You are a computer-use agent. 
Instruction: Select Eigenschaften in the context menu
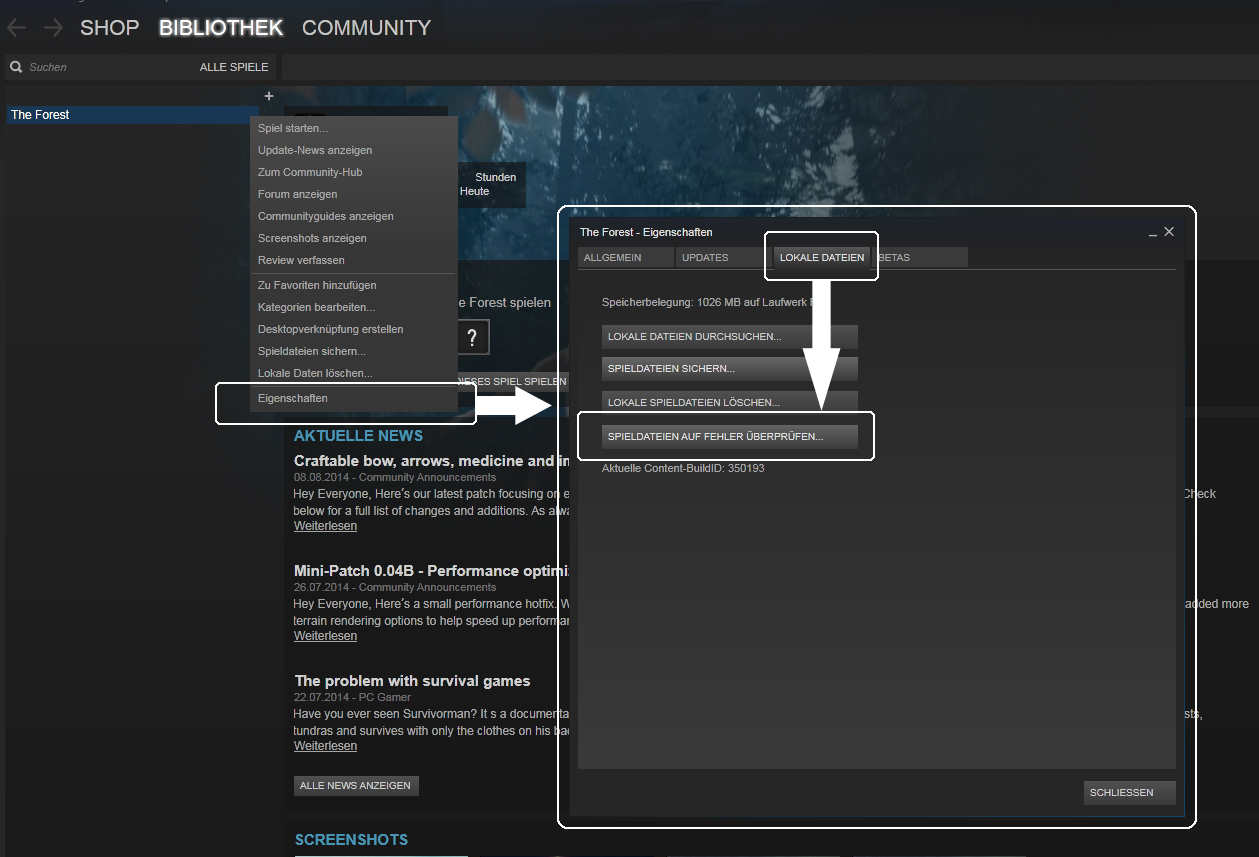click(293, 398)
